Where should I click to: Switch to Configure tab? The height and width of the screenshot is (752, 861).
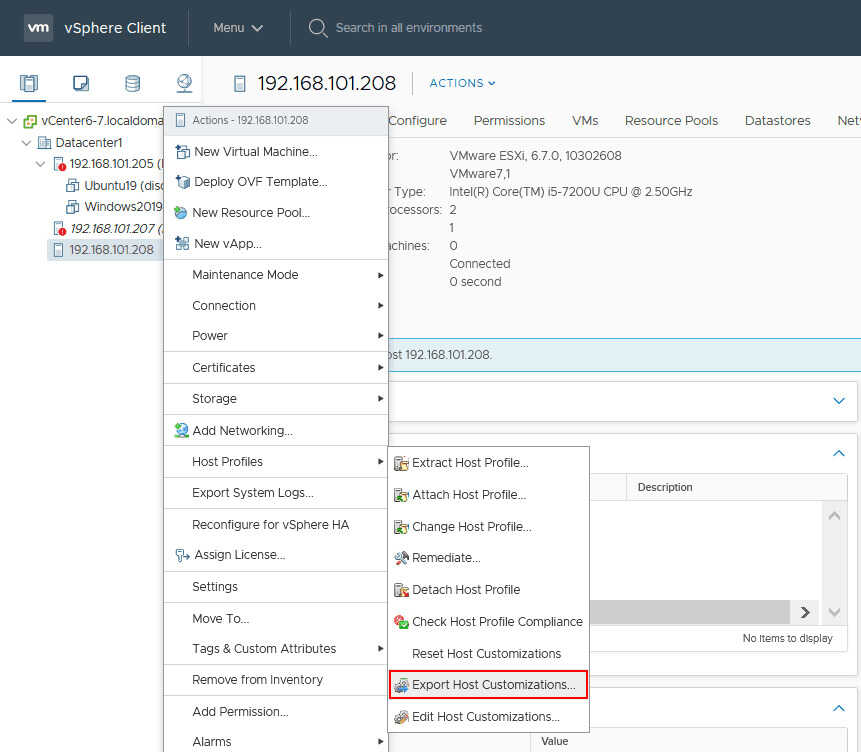417,121
